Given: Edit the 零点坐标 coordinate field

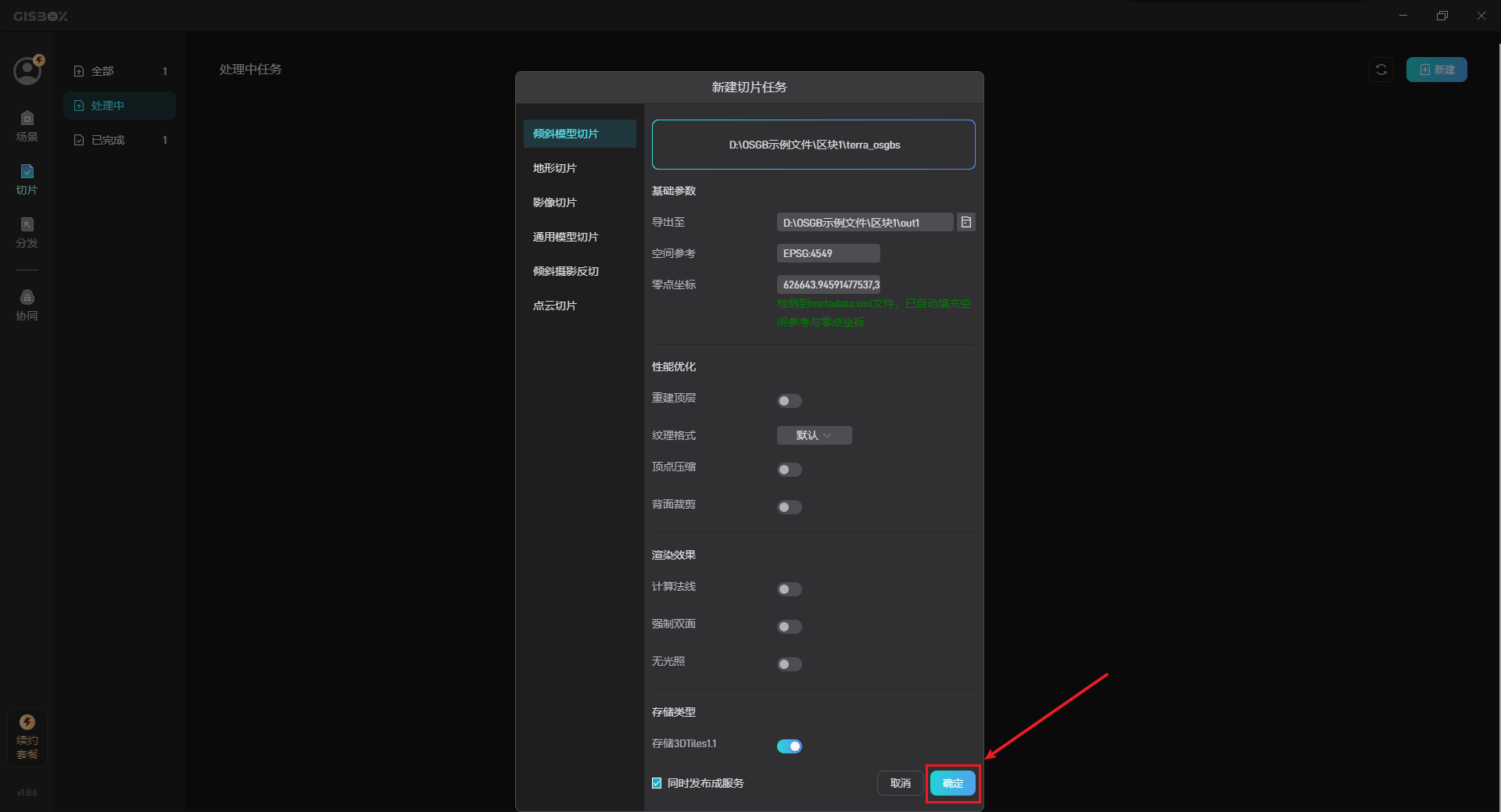Looking at the screenshot, I should [x=828, y=284].
